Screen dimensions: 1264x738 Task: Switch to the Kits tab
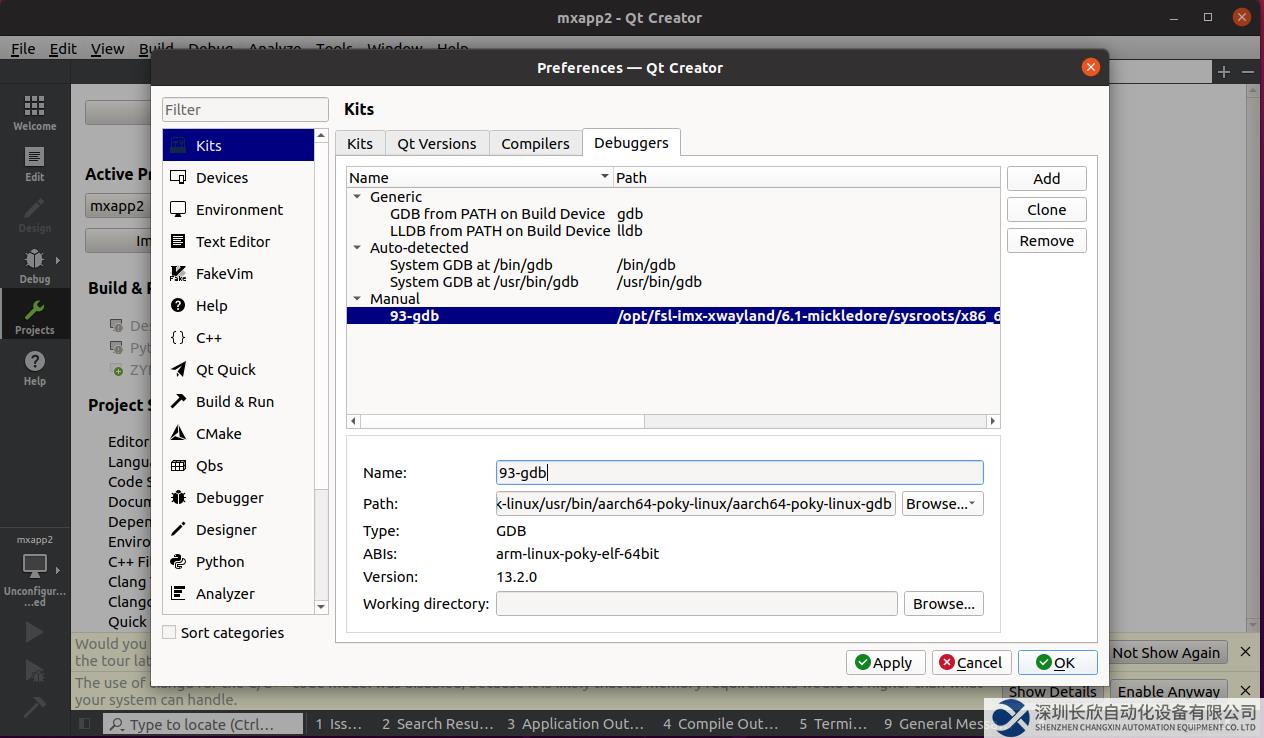pyautogui.click(x=360, y=143)
